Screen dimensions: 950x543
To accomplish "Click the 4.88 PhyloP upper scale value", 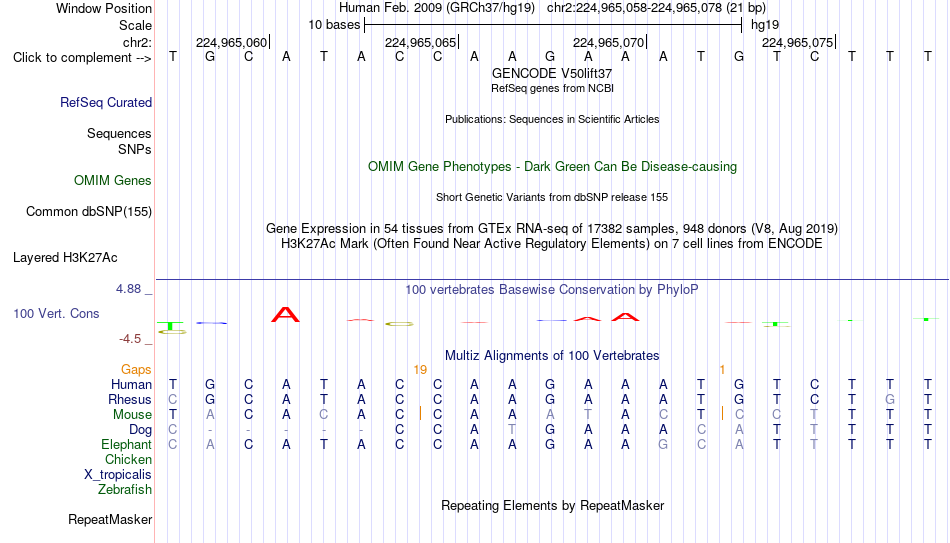I will [128, 289].
